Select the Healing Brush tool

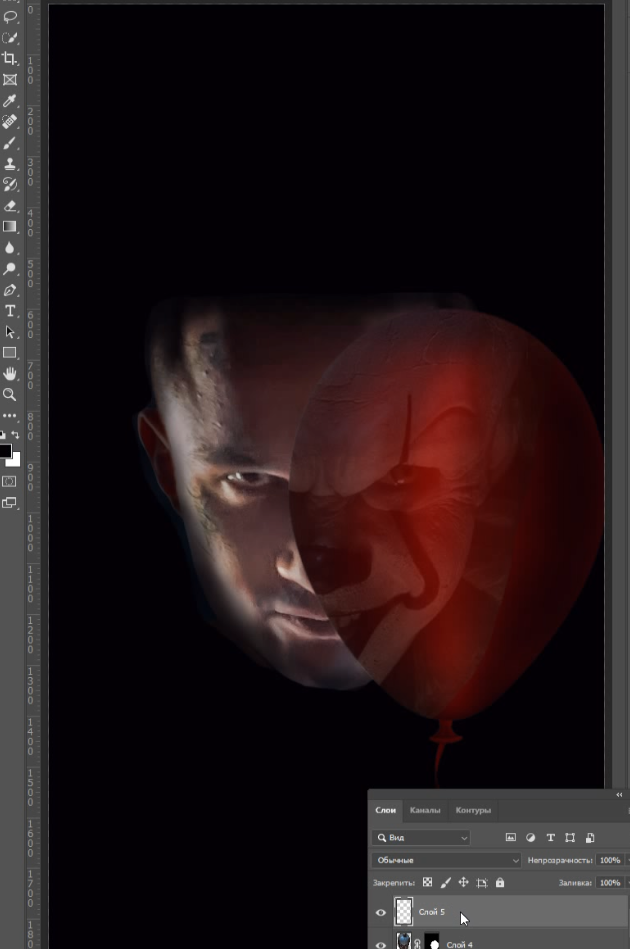(x=10, y=122)
